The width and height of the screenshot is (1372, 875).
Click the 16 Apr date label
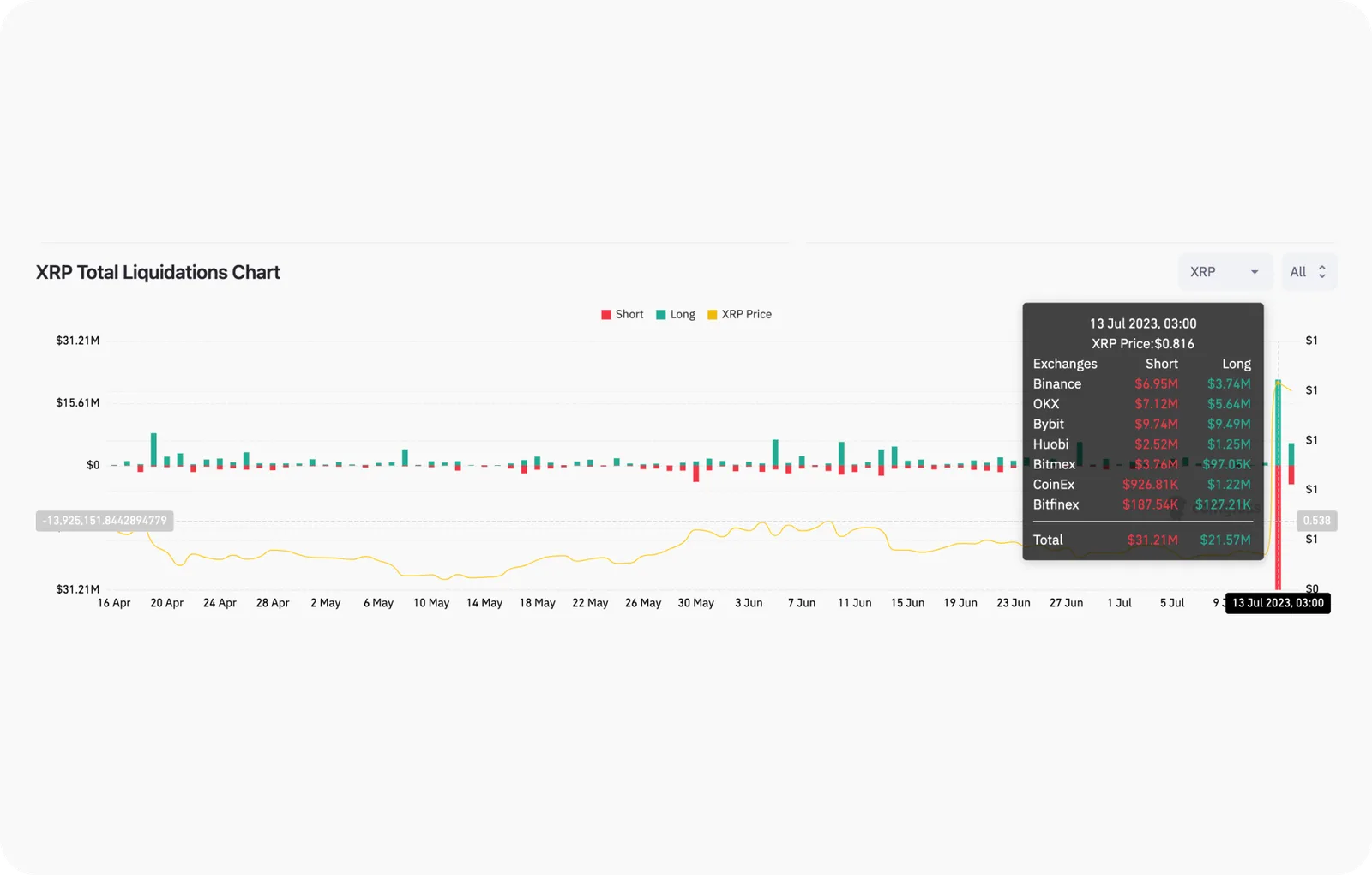coord(114,603)
